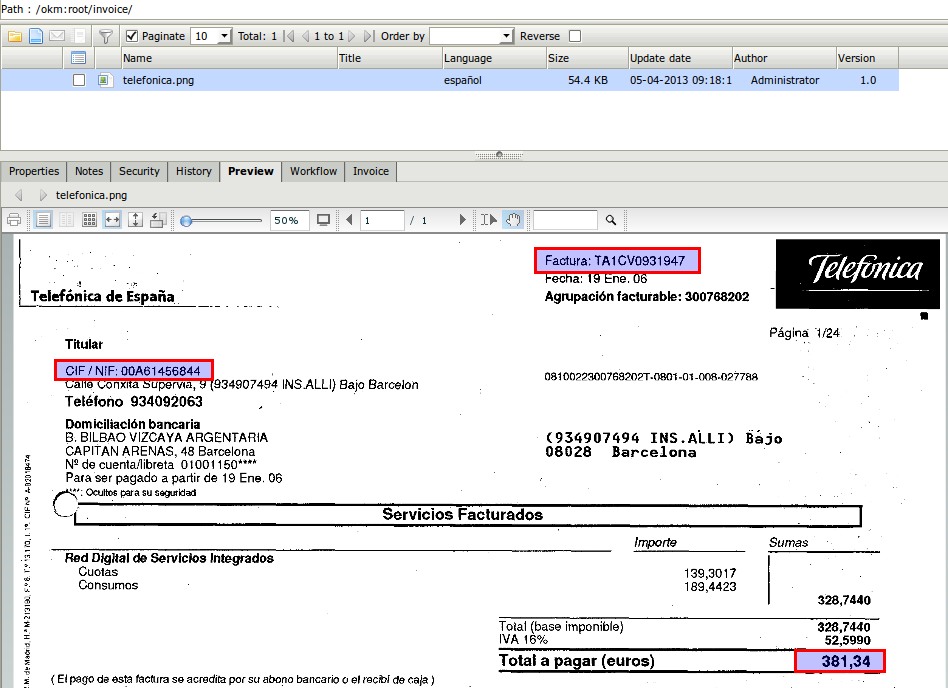Sort by the Language column header
Viewport: 948px width, 688px height.
[x=494, y=58]
